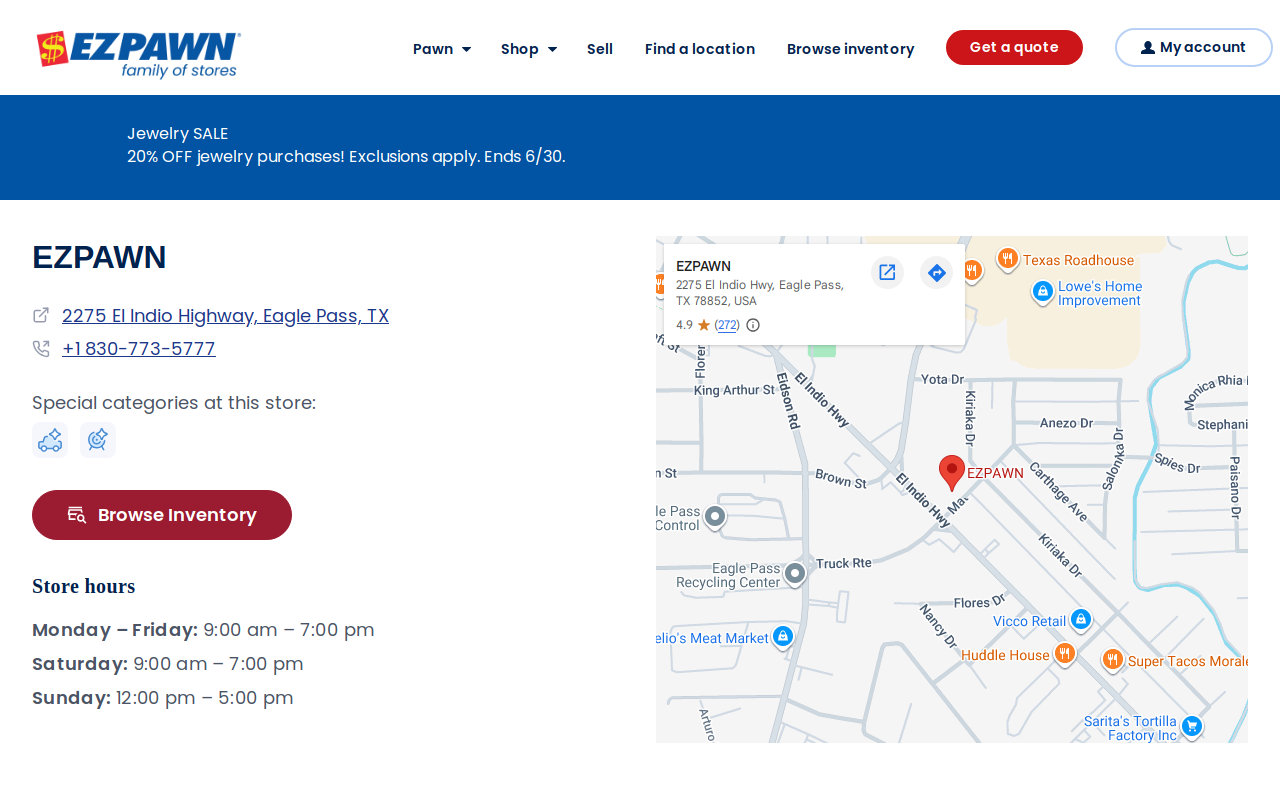1280x800 pixels.
Task: Select the Eagle Pass Control grey marker
Action: coord(714,517)
